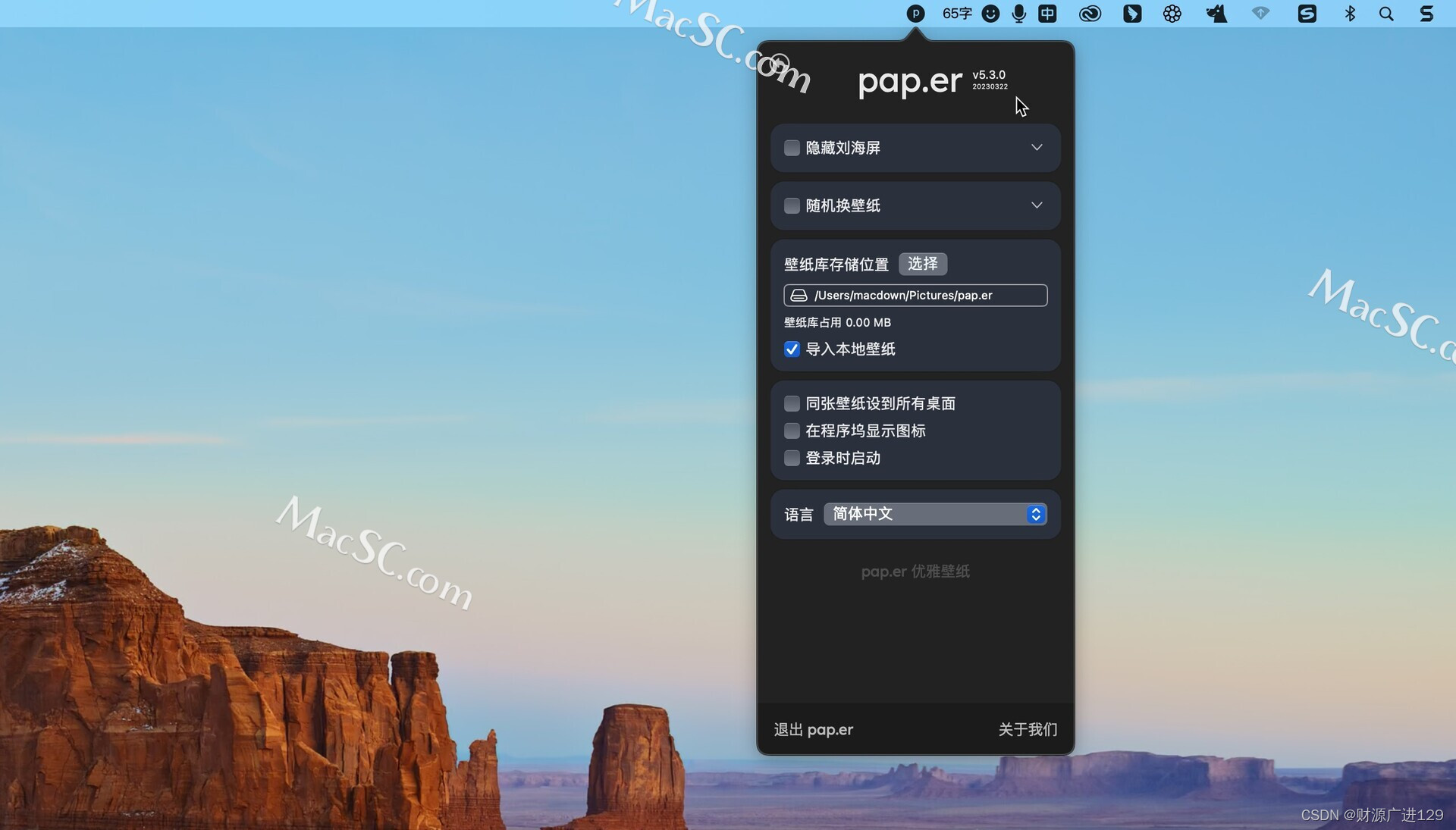Expand the 随机换壁纸 section chevron
The height and width of the screenshot is (830, 1456).
[1037, 205]
